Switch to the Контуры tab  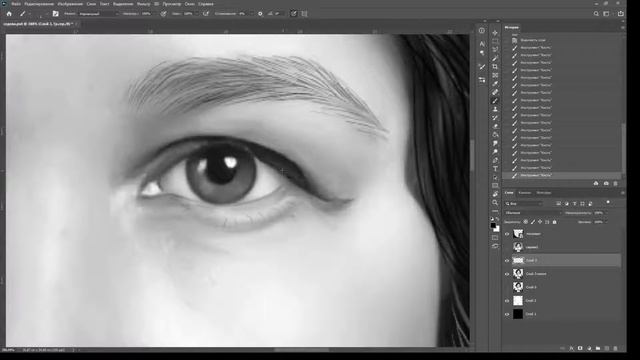click(544, 193)
